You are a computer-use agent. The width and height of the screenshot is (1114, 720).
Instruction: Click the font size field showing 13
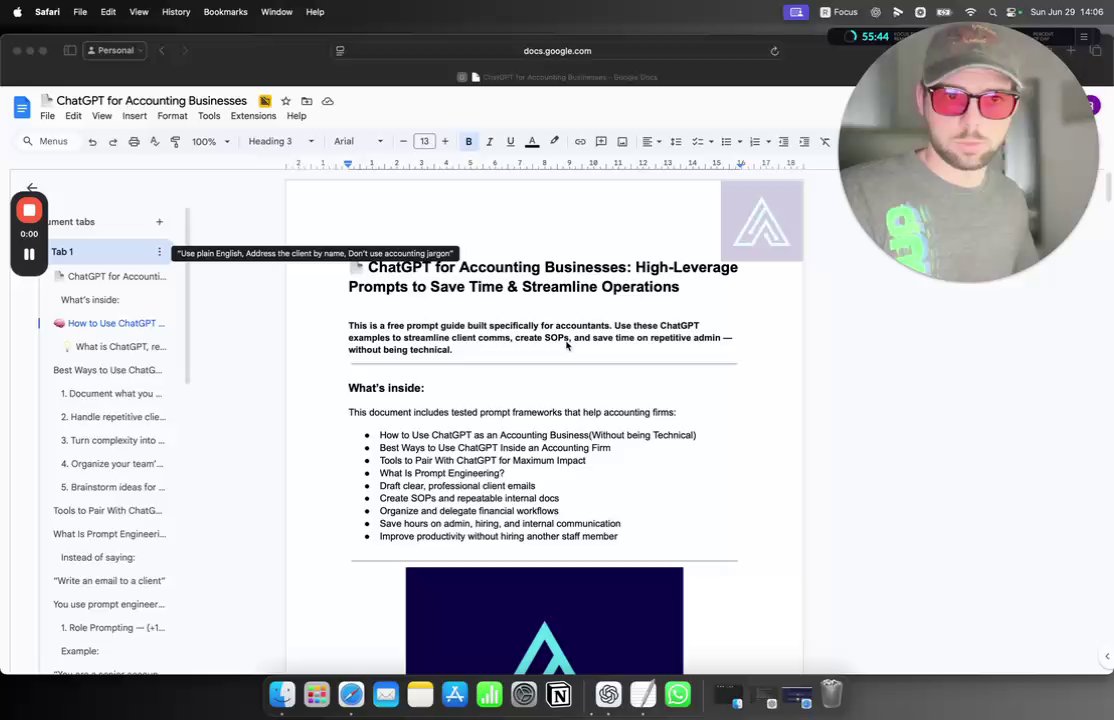pos(424,141)
